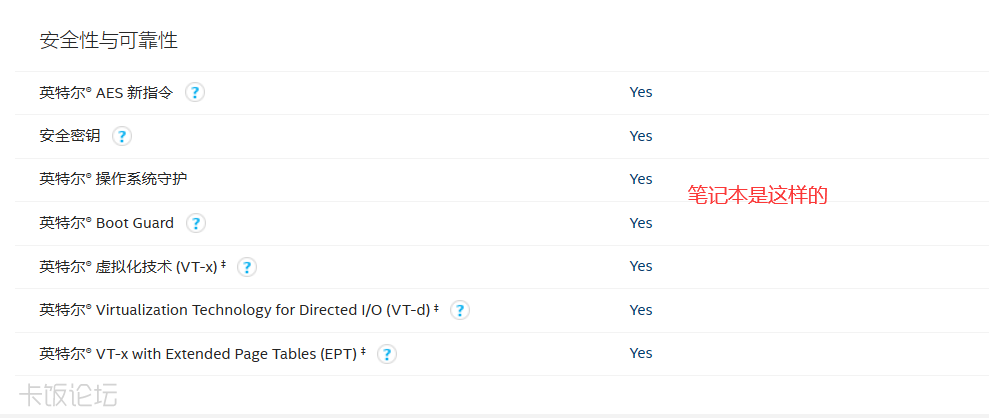989x418 pixels.
Task: Open help icon next to AES 新指令
Action: tap(195, 93)
